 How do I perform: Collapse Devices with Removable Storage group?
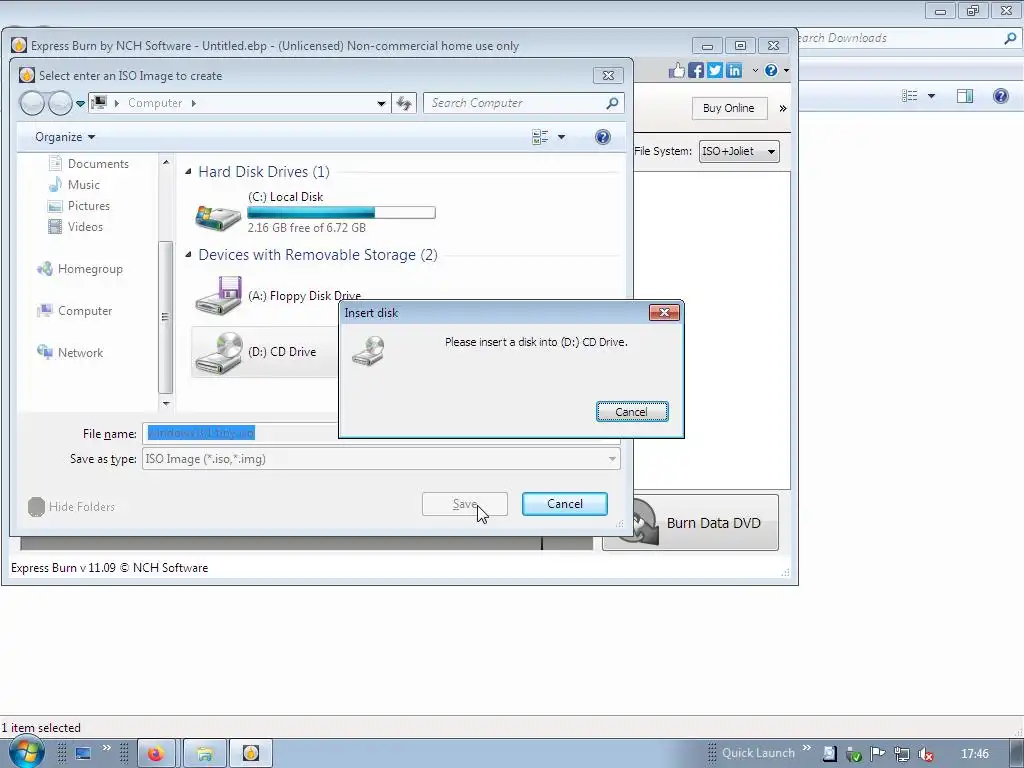(x=188, y=255)
